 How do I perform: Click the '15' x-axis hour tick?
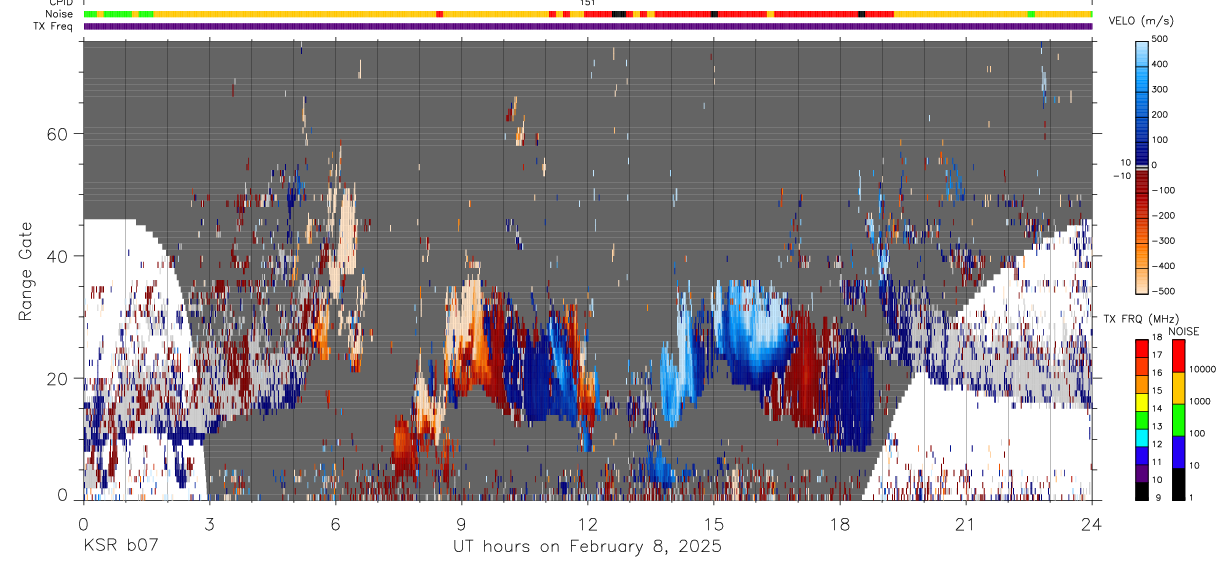point(714,524)
